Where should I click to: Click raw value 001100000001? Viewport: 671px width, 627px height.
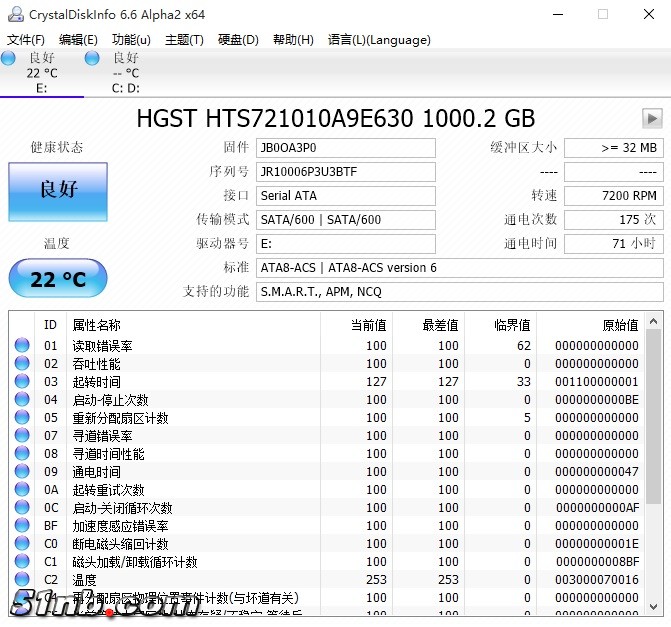[x=597, y=381]
